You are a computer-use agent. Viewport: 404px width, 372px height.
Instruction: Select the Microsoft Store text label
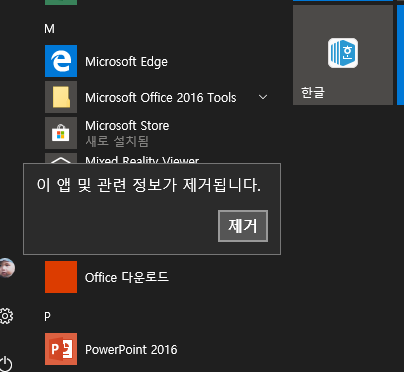(127, 126)
